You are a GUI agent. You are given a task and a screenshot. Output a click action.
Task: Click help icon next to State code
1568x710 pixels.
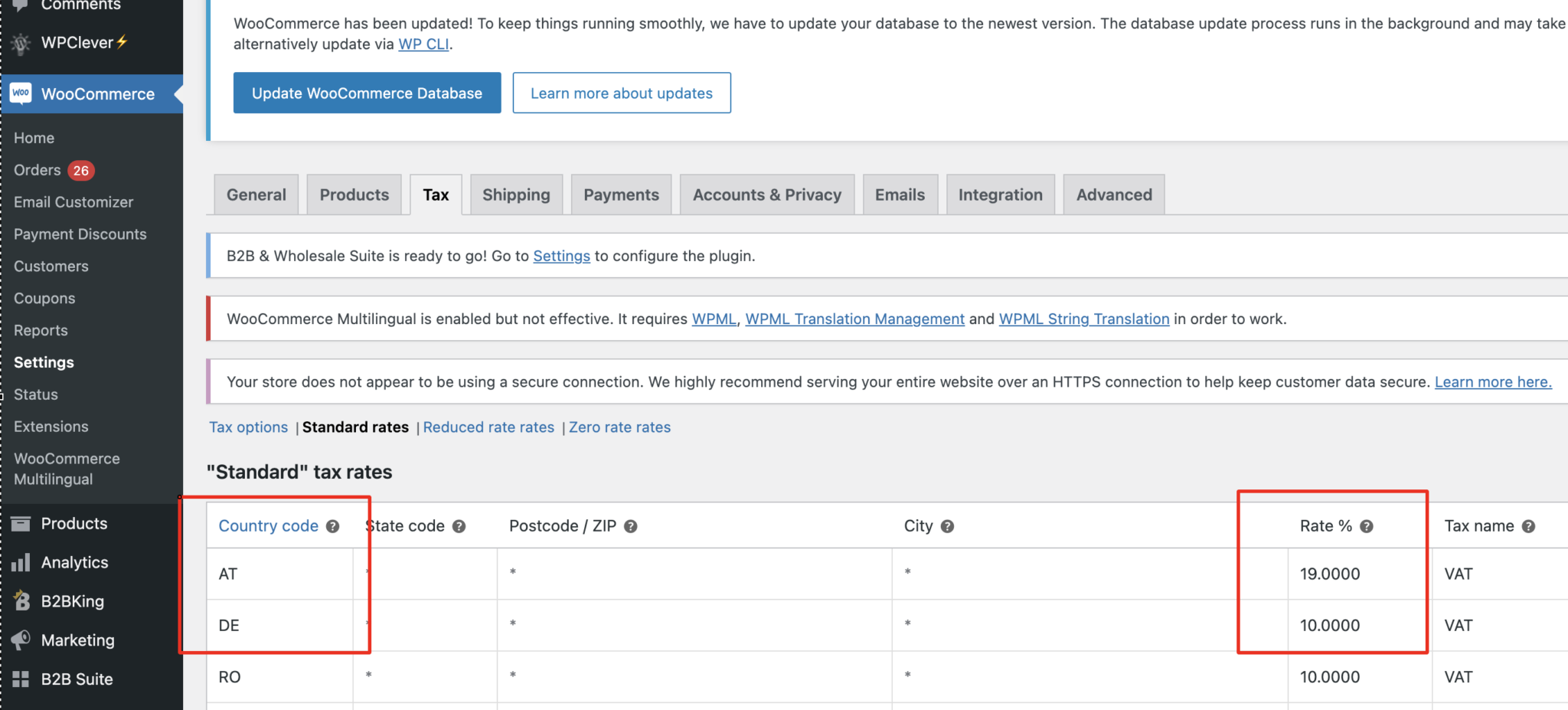[459, 526]
